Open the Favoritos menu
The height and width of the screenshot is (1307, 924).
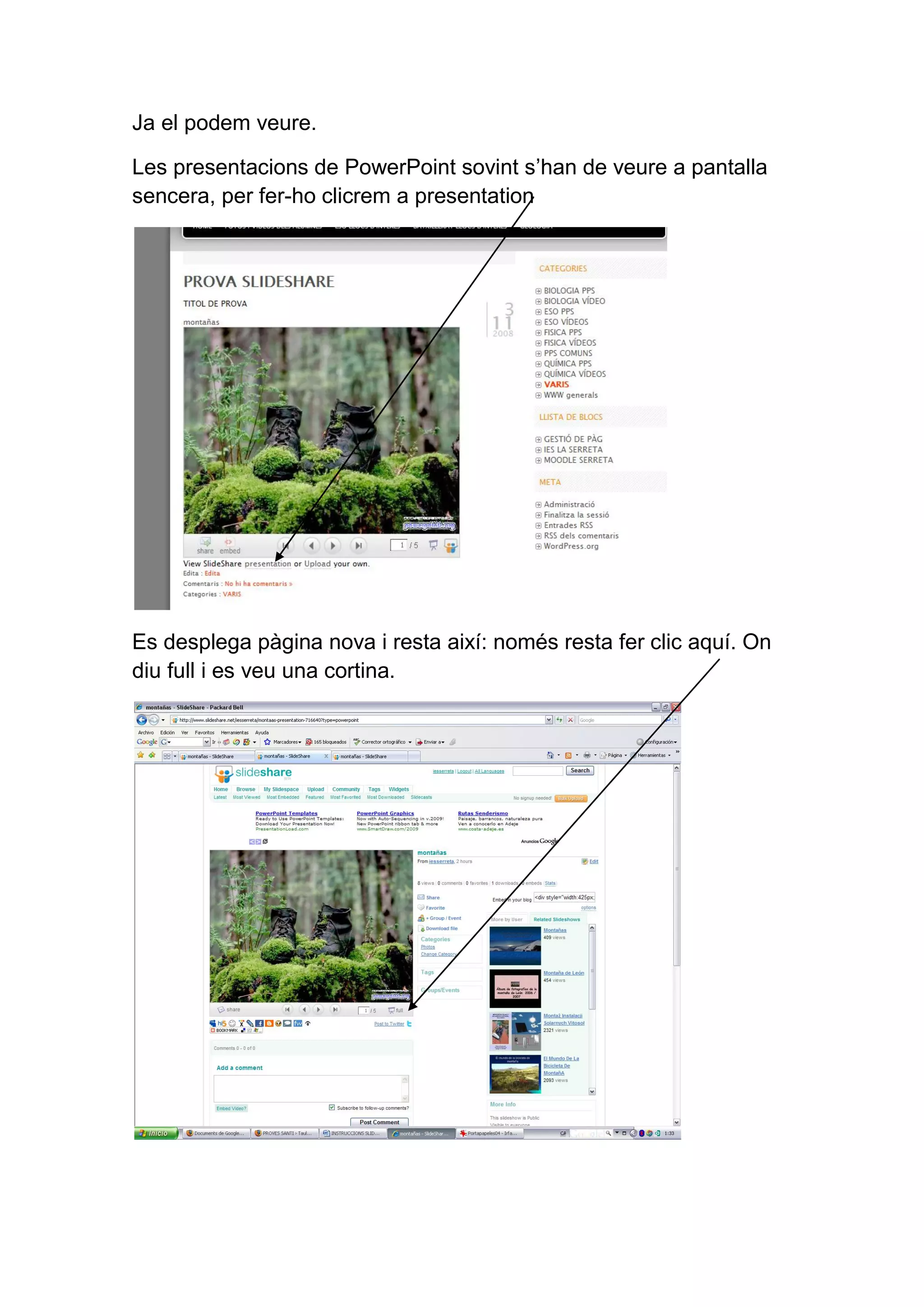[204, 732]
